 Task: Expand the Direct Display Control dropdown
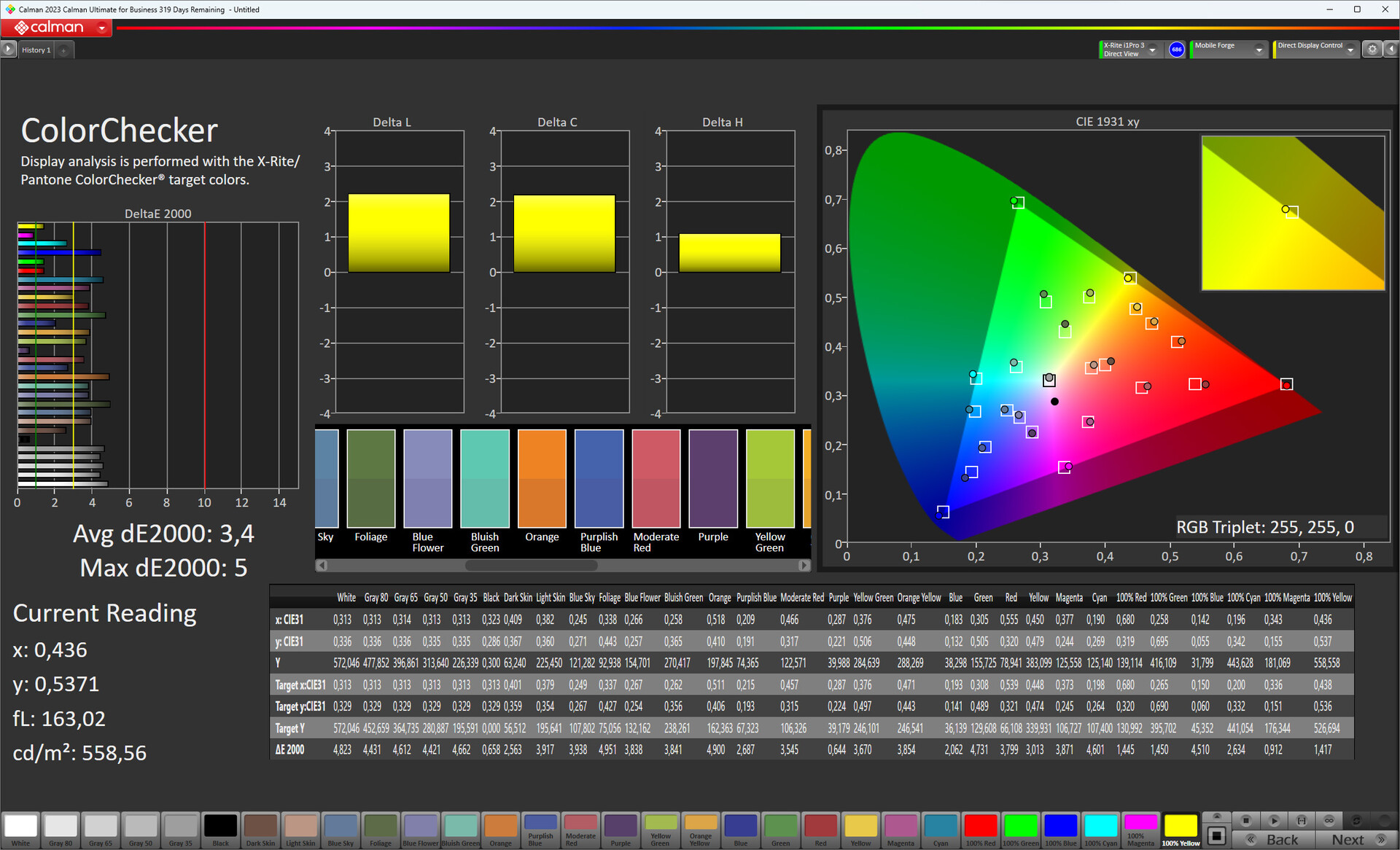click(x=1350, y=50)
